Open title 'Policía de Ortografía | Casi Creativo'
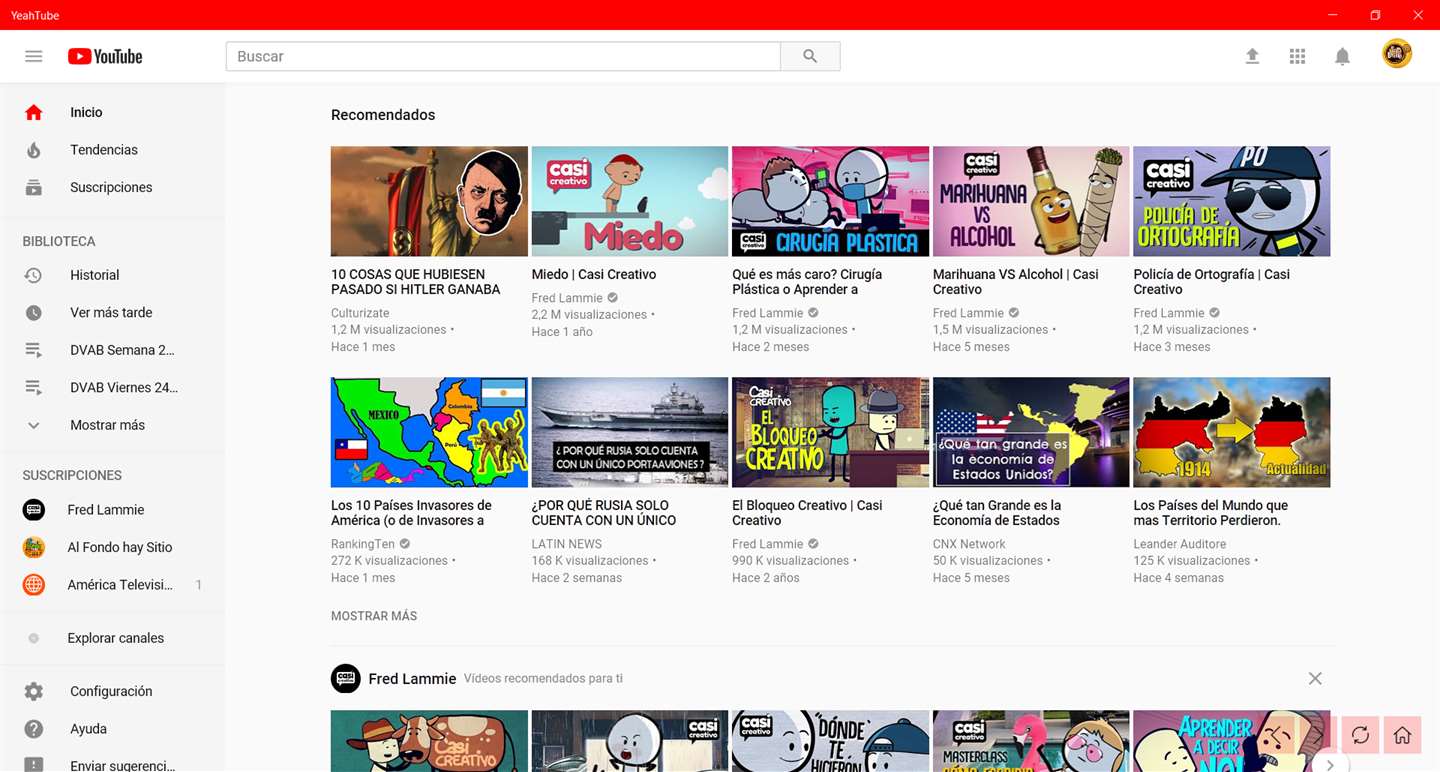1440x772 pixels. [x=1212, y=282]
